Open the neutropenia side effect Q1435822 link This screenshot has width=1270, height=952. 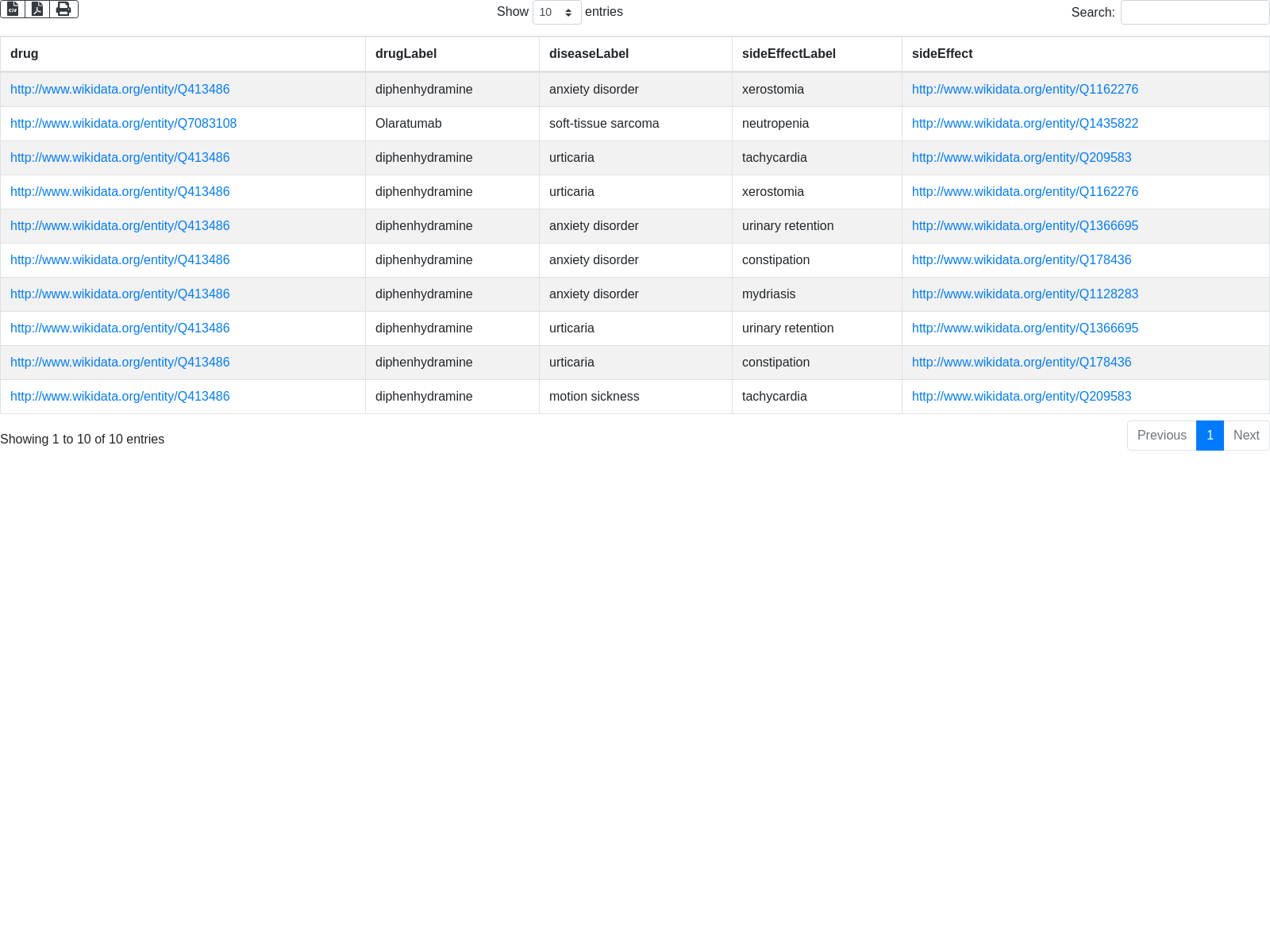pos(1025,124)
